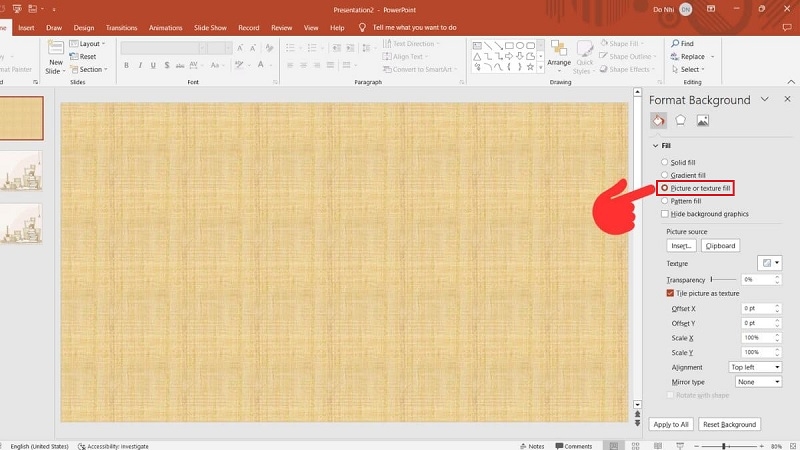The height and width of the screenshot is (450, 800).
Task: Open the Section dropdown
Action: point(89,69)
